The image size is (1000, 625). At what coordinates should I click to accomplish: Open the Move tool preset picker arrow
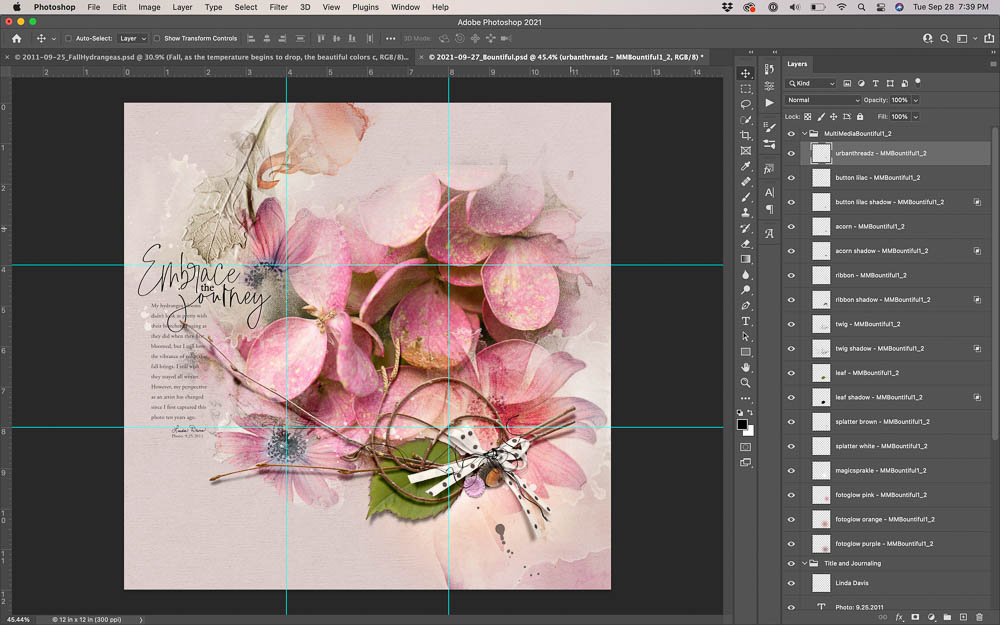54,39
